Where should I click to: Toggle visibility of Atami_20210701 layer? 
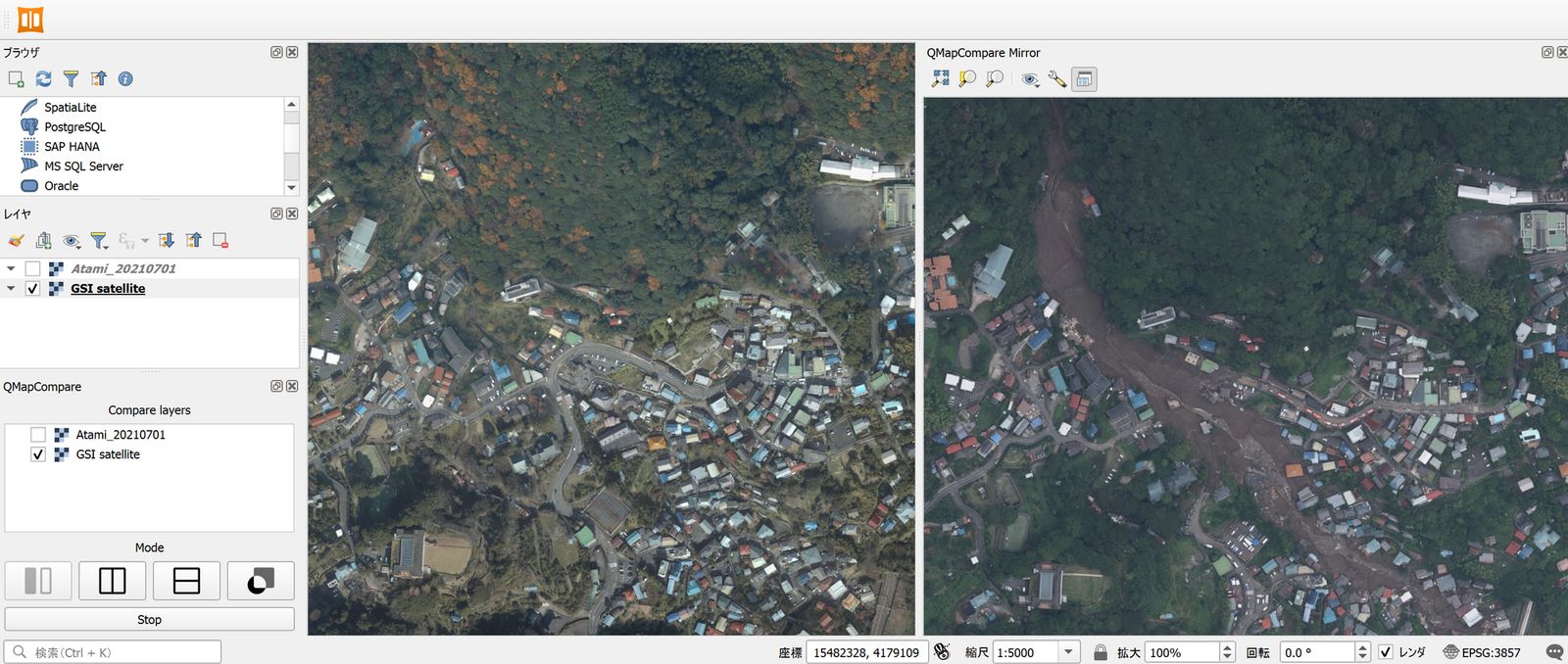coord(33,268)
